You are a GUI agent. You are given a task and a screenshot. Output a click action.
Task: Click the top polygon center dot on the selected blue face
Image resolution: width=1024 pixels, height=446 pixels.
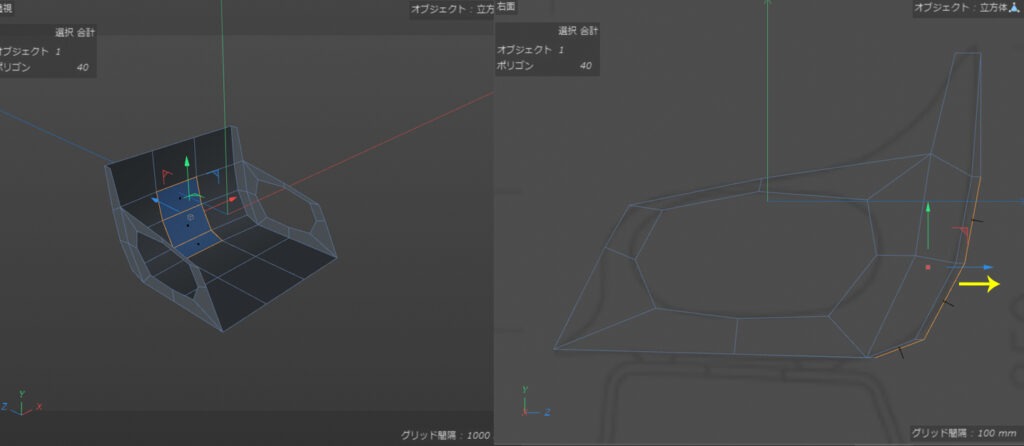click(180, 198)
